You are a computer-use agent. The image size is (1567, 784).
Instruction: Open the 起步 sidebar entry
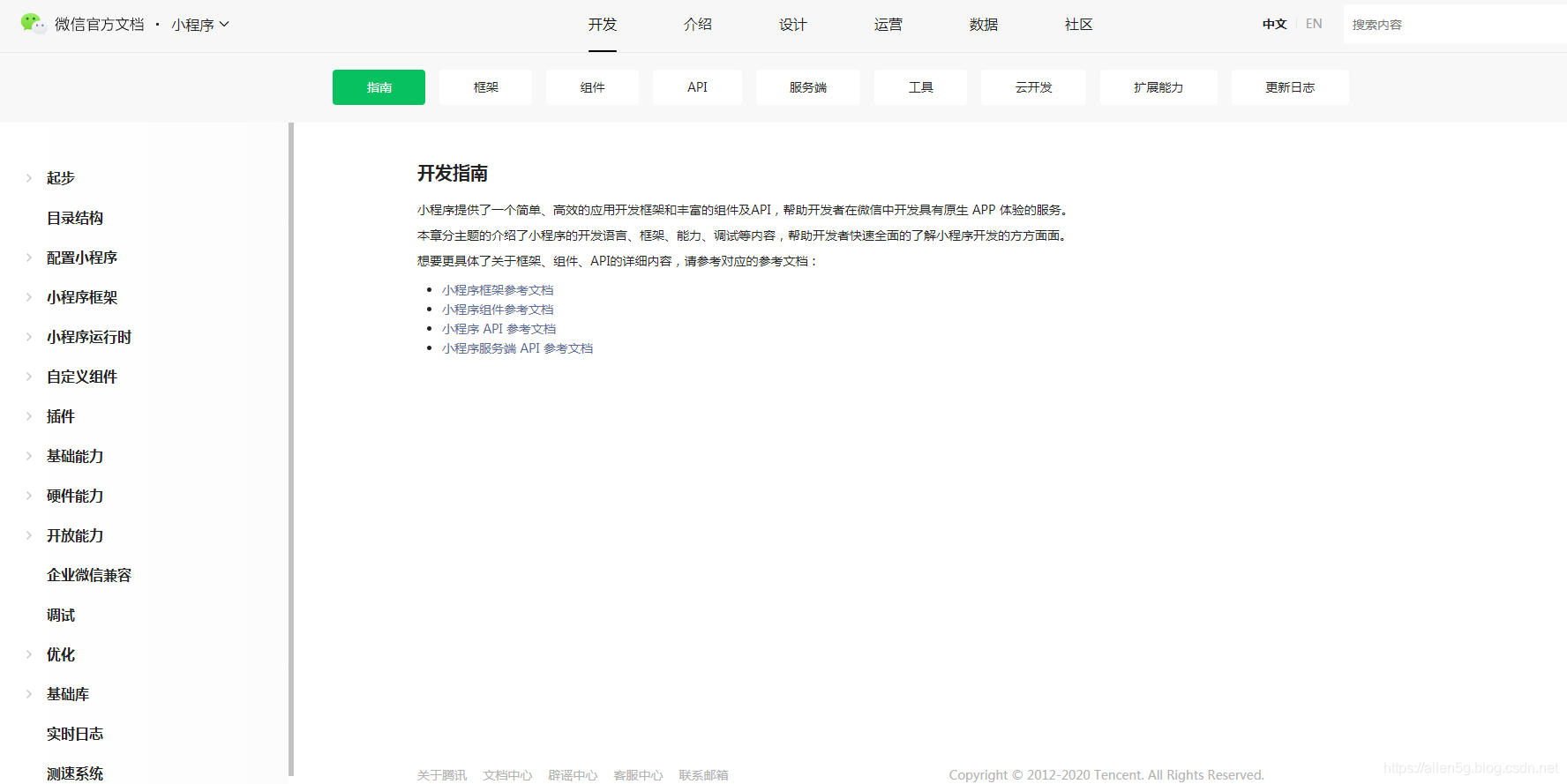(61, 178)
